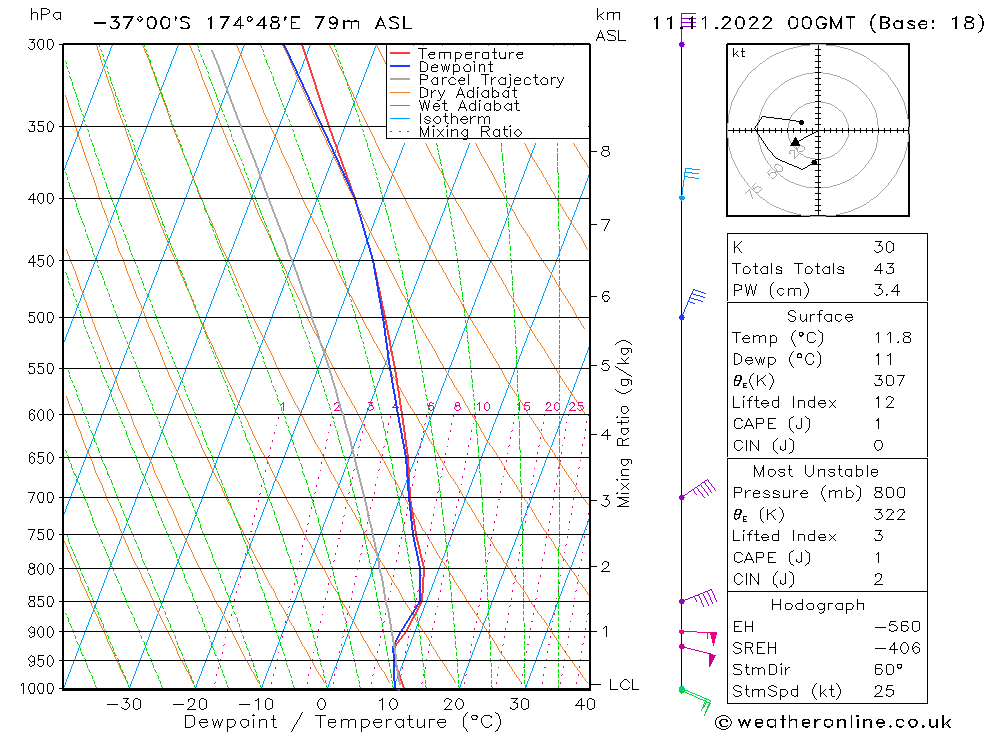Click the Parcel Trajectory legend entry
The height and width of the screenshot is (733, 1000).
tap(477, 80)
